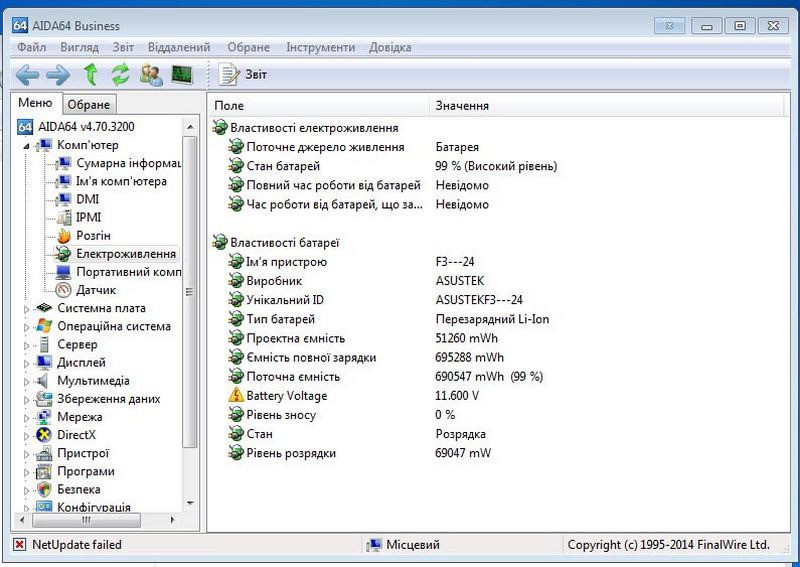Click the gauge icon next to Датчик
This screenshot has width=800, height=567.
pyautogui.click(x=63, y=290)
